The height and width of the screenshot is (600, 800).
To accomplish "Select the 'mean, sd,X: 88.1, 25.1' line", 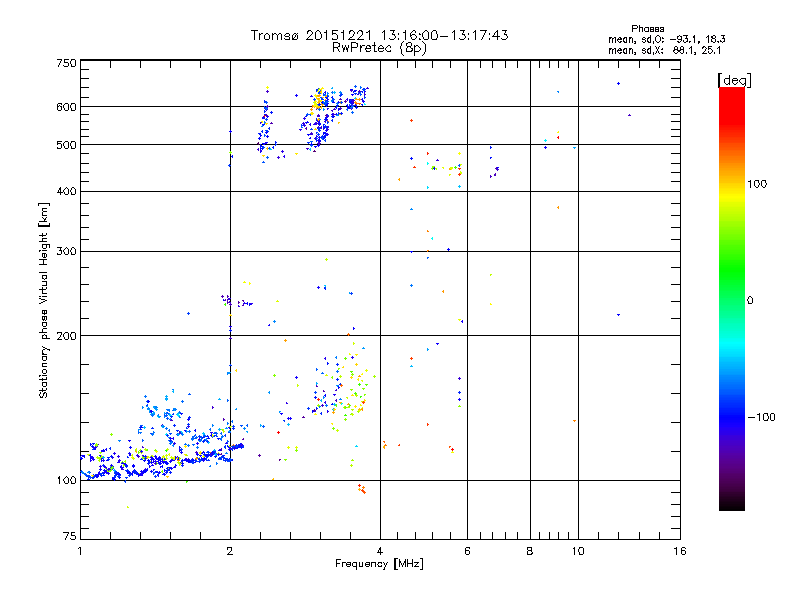I will (664, 51).
